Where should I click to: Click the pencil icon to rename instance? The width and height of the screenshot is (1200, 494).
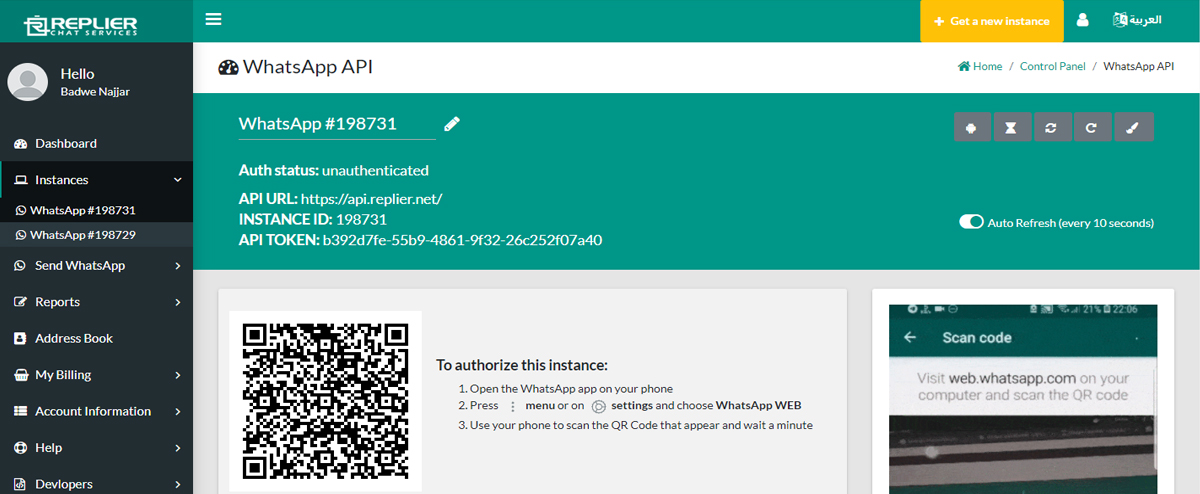click(x=452, y=124)
